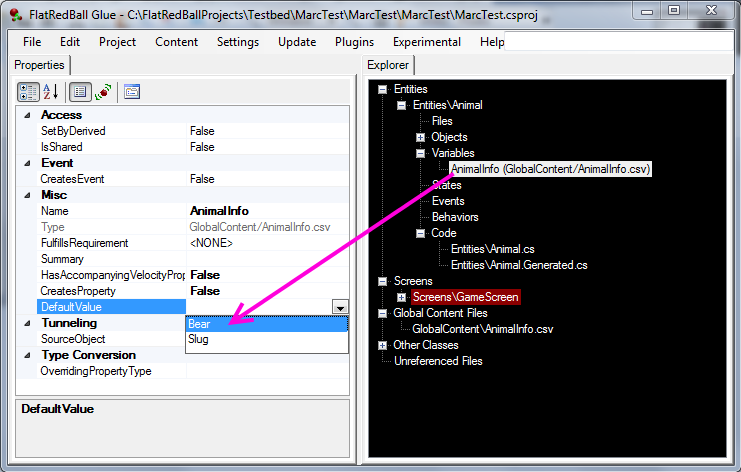Switch property grid to Categorized view

tap(29, 91)
